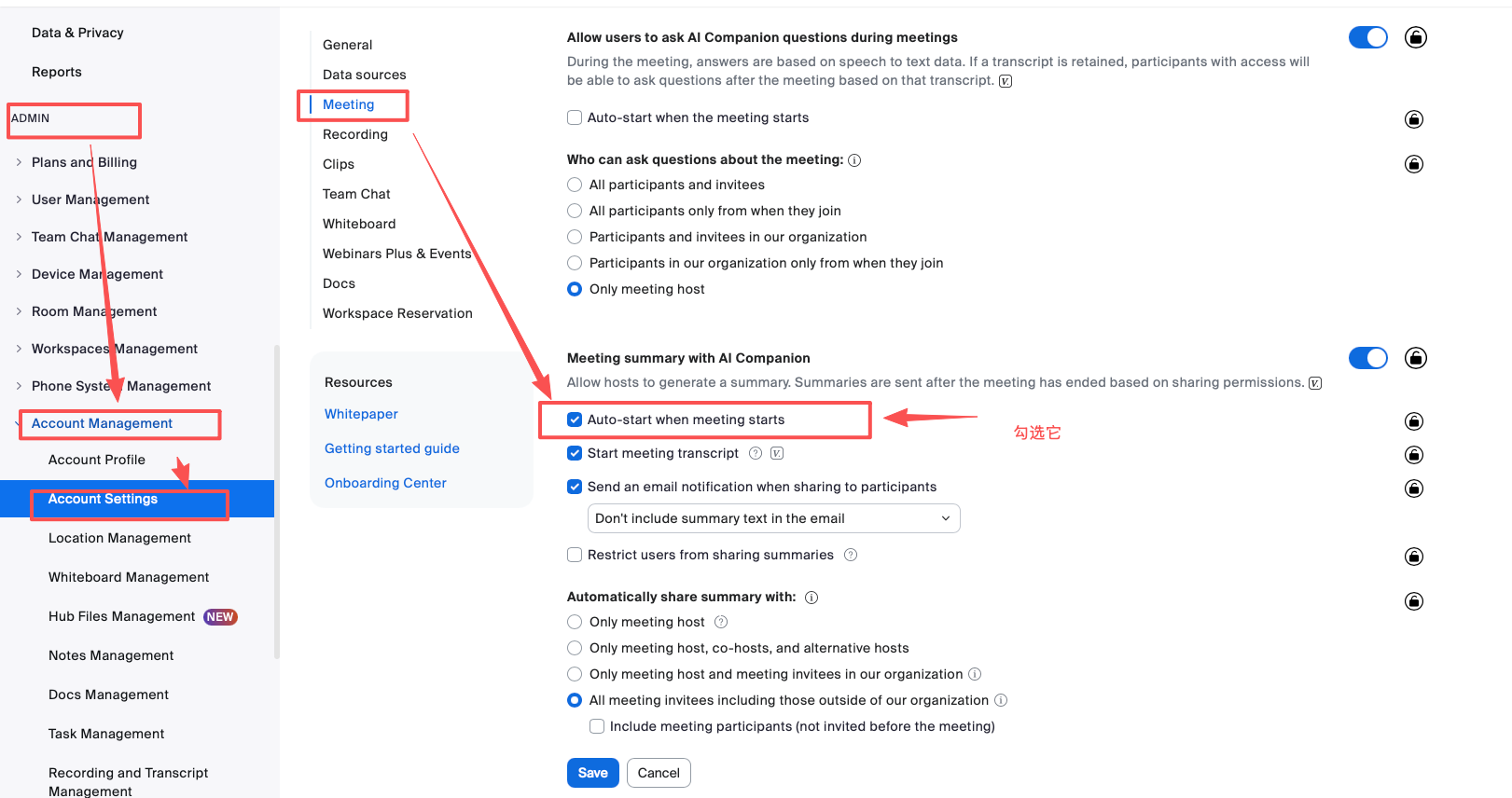Viewport: 1512px width, 798px height.
Task: Expand Plans and Billing section
Action: [19, 162]
